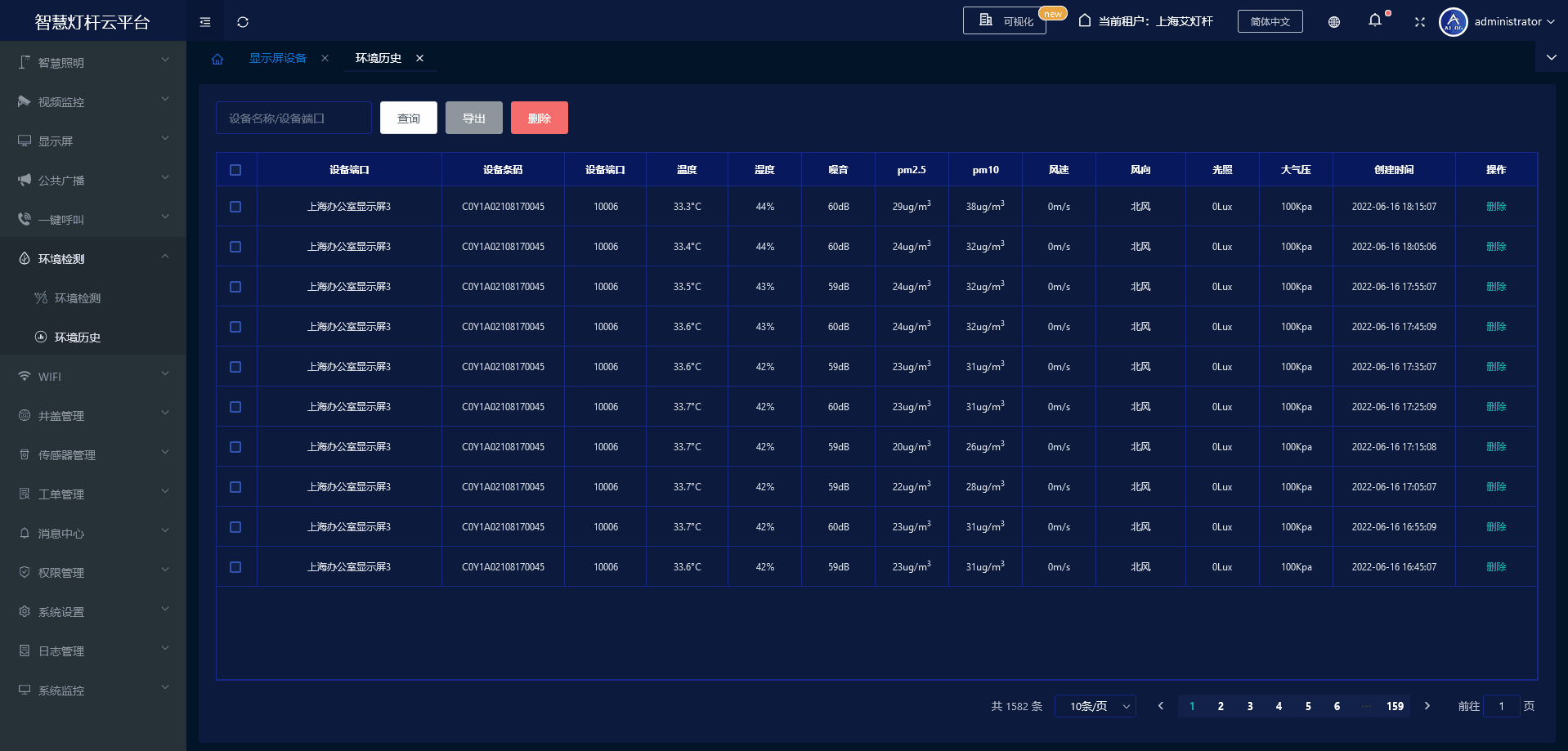Click the 权限管理 shield icon
The height and width of the screenshot is (751, 1568).
[25, 572]
